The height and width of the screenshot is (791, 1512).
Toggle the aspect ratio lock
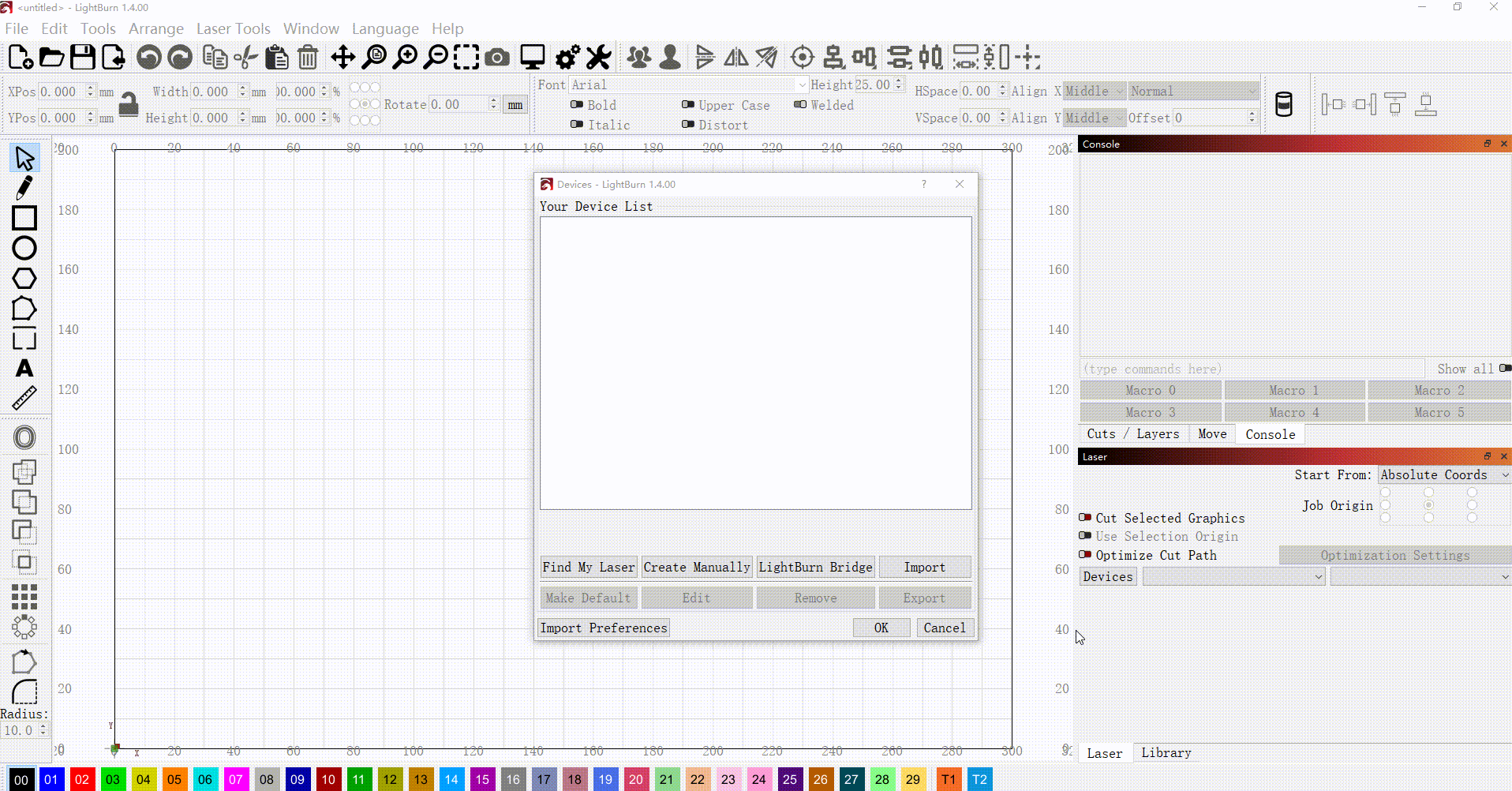coord(129,104)
